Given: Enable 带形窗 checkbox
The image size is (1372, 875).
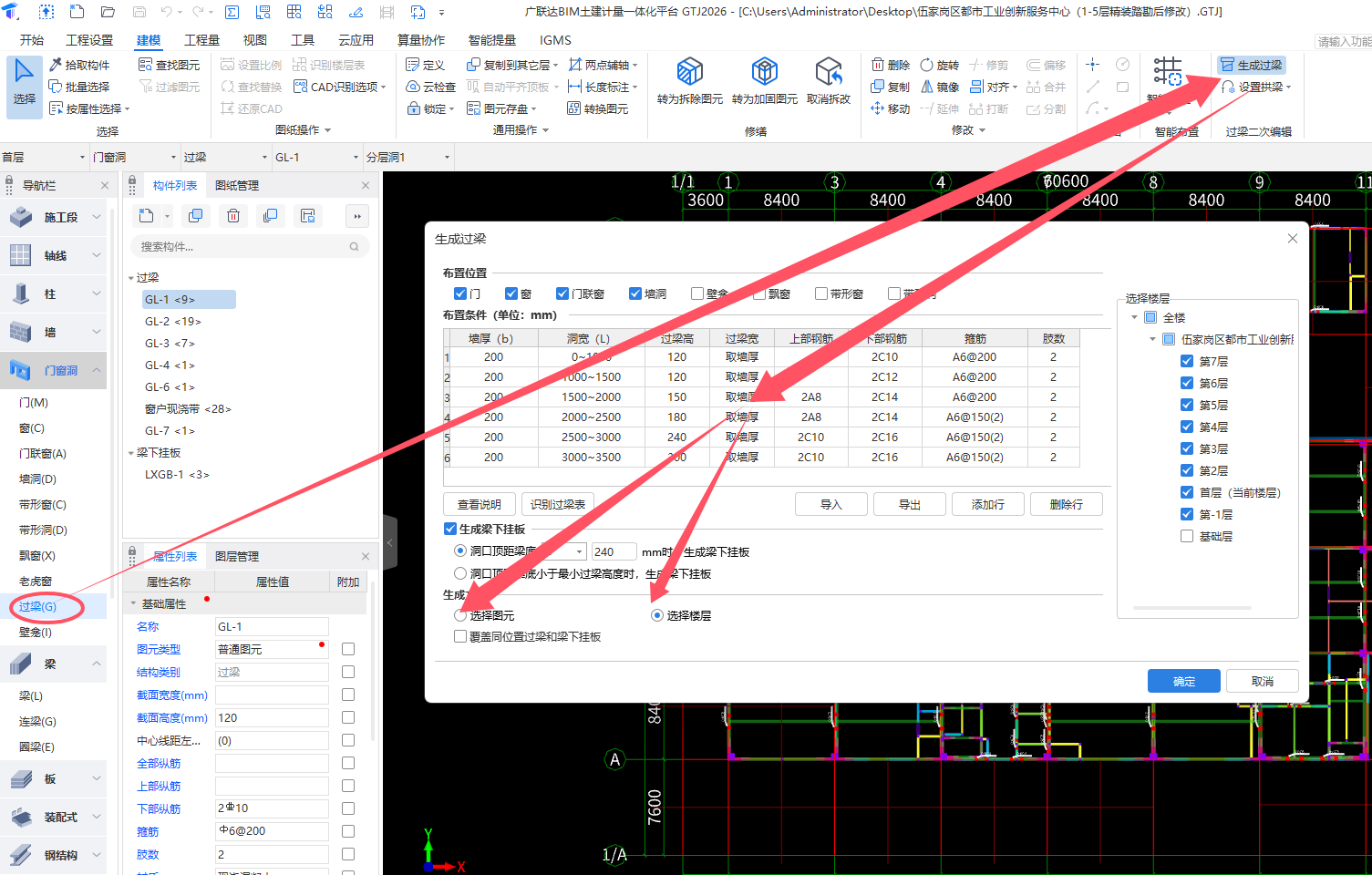Looking at the screenshot, I should pos(821,293).
